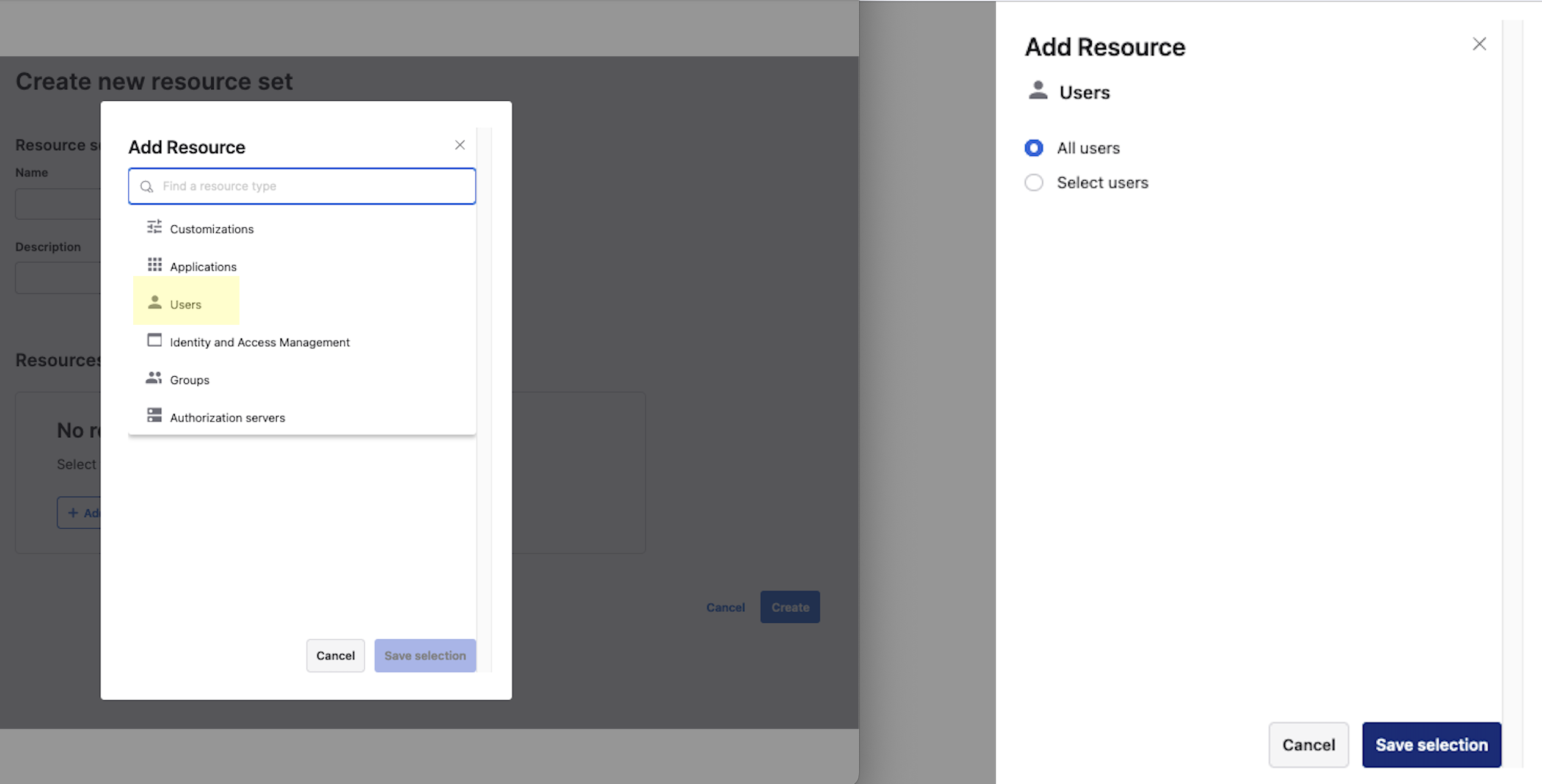Choose the Applications resource type
This screenshot has width=1542, height=784.
203,266
